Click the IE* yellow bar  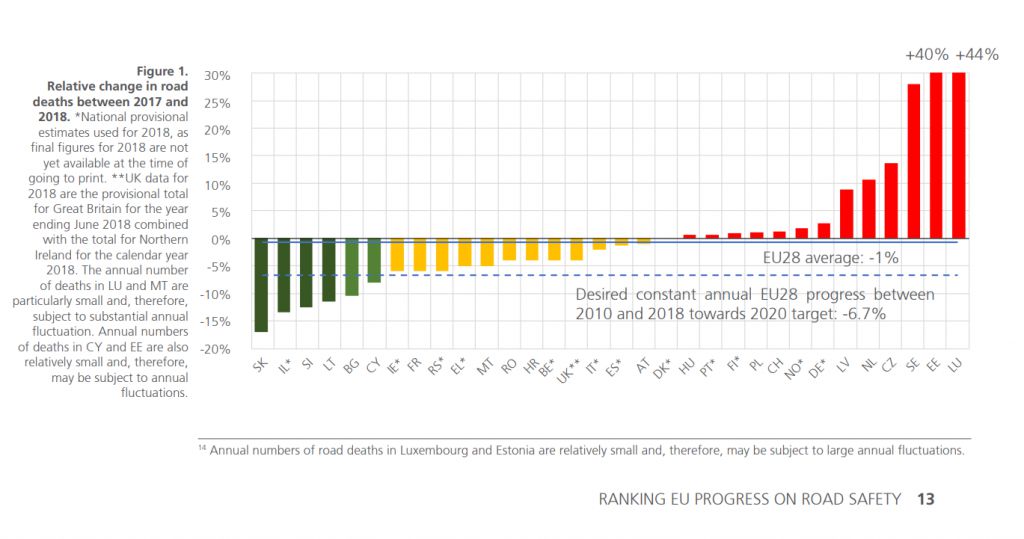(396, 255)
